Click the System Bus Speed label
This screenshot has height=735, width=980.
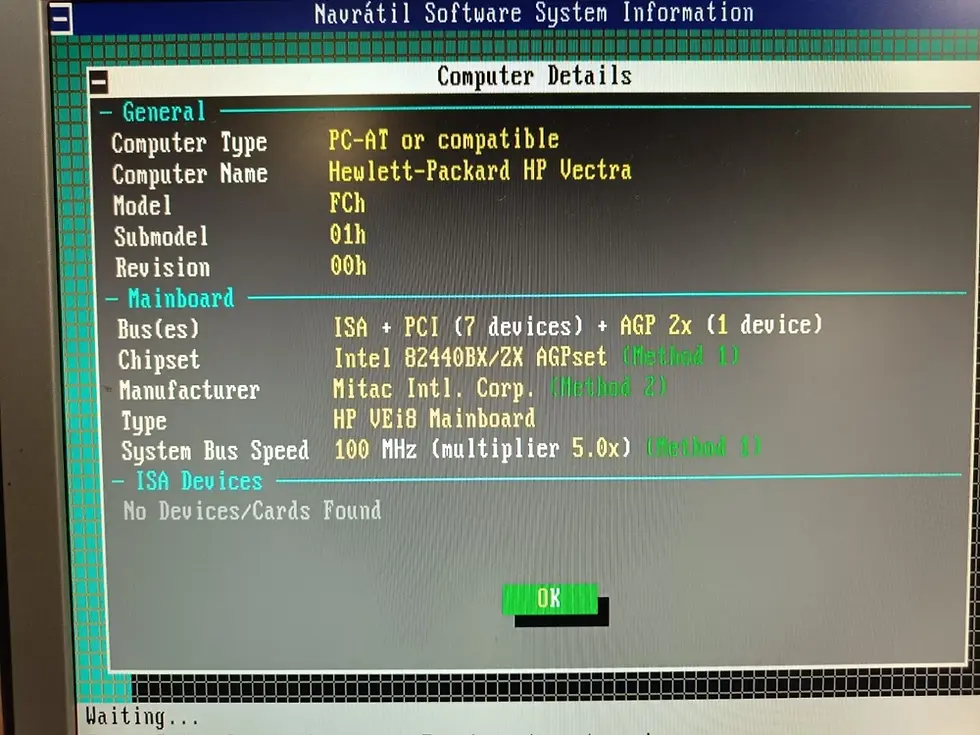click(x=215, y=451)
